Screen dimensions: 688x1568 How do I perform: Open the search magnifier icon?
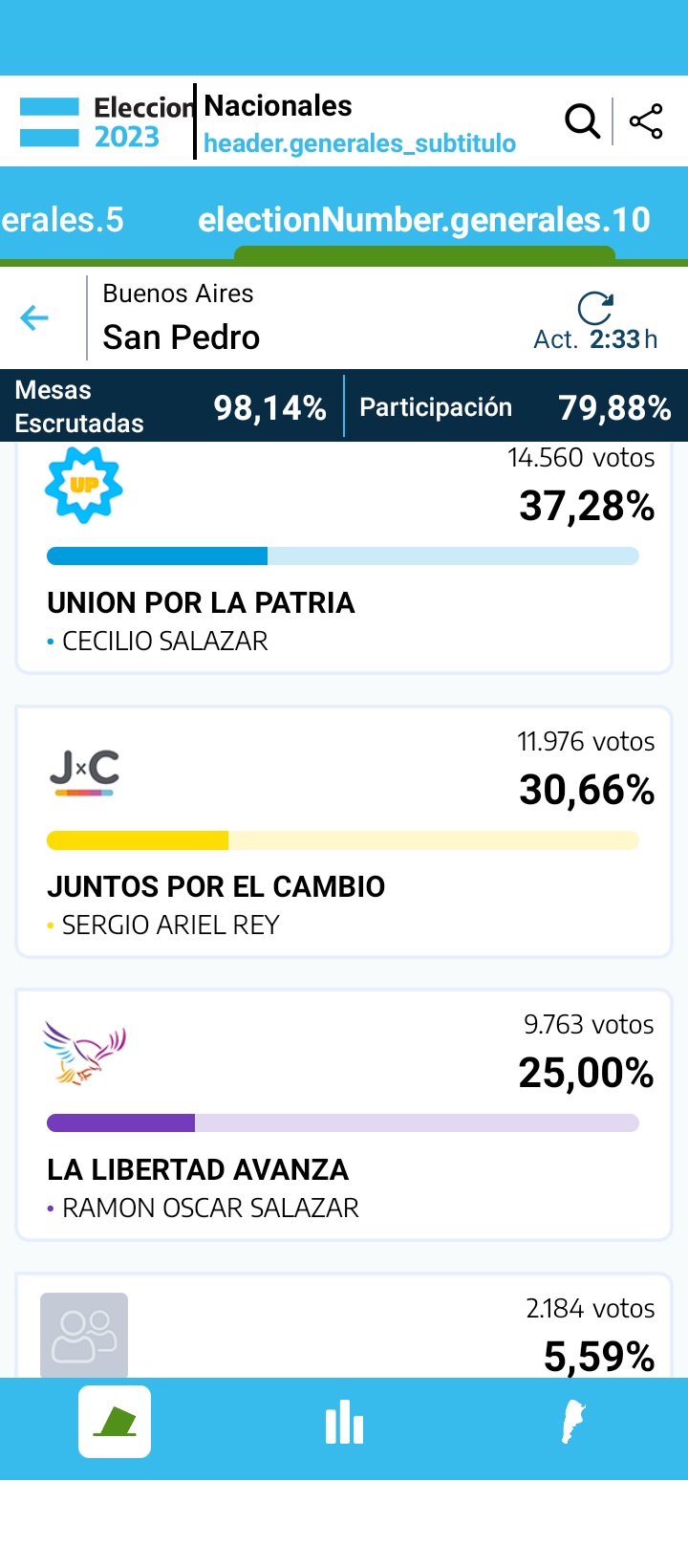[x=582, y=121]
